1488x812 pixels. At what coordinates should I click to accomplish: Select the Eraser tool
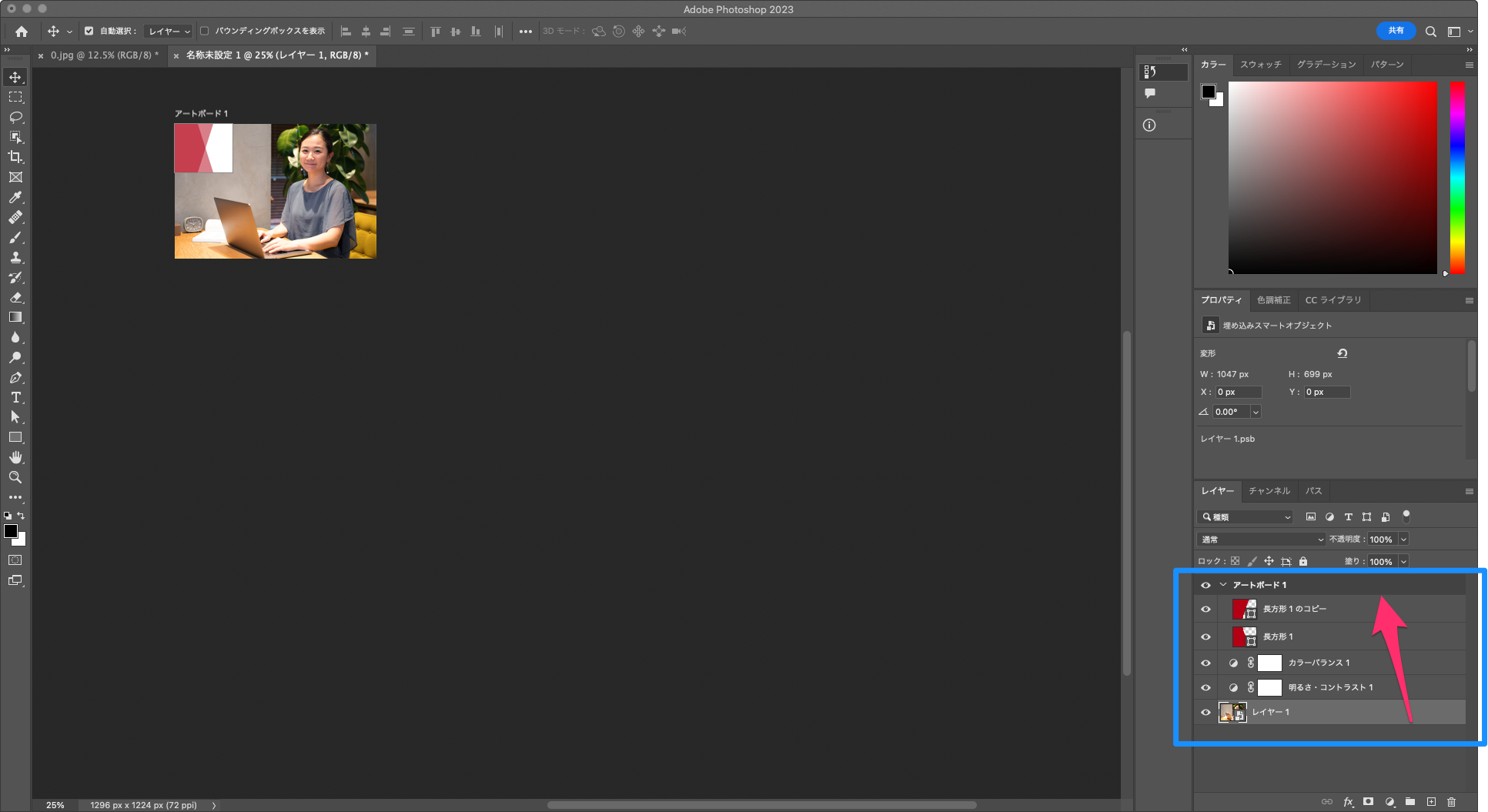pos(15,297)
